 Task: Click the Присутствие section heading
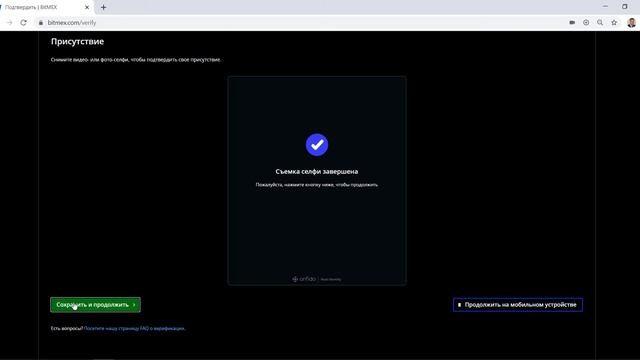click(x=78, y=41)
